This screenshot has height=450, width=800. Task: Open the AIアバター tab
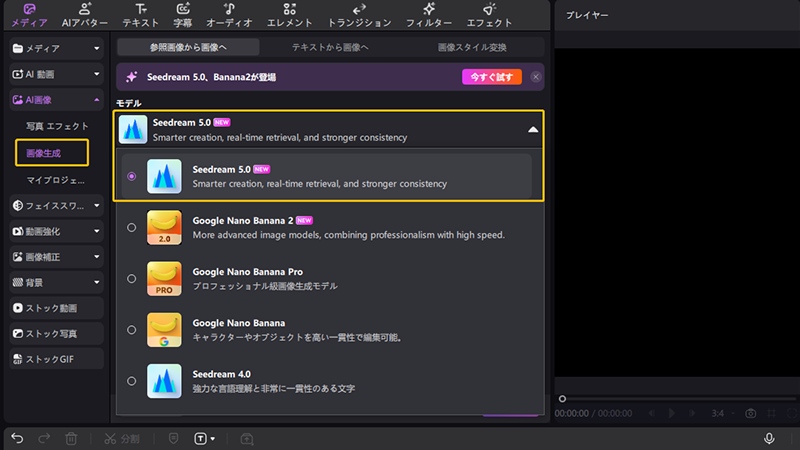85,15
